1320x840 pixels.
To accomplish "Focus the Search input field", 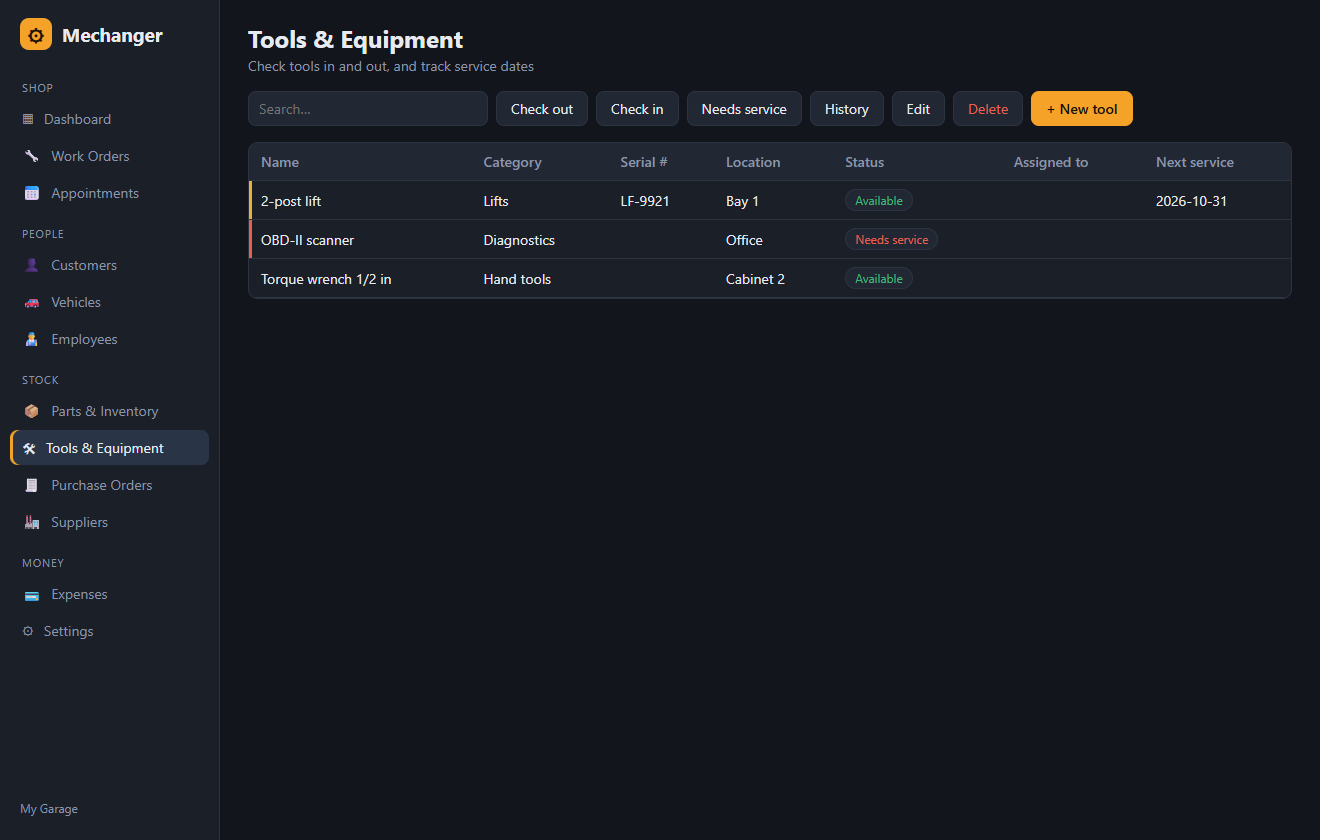I will click(368, 109).
